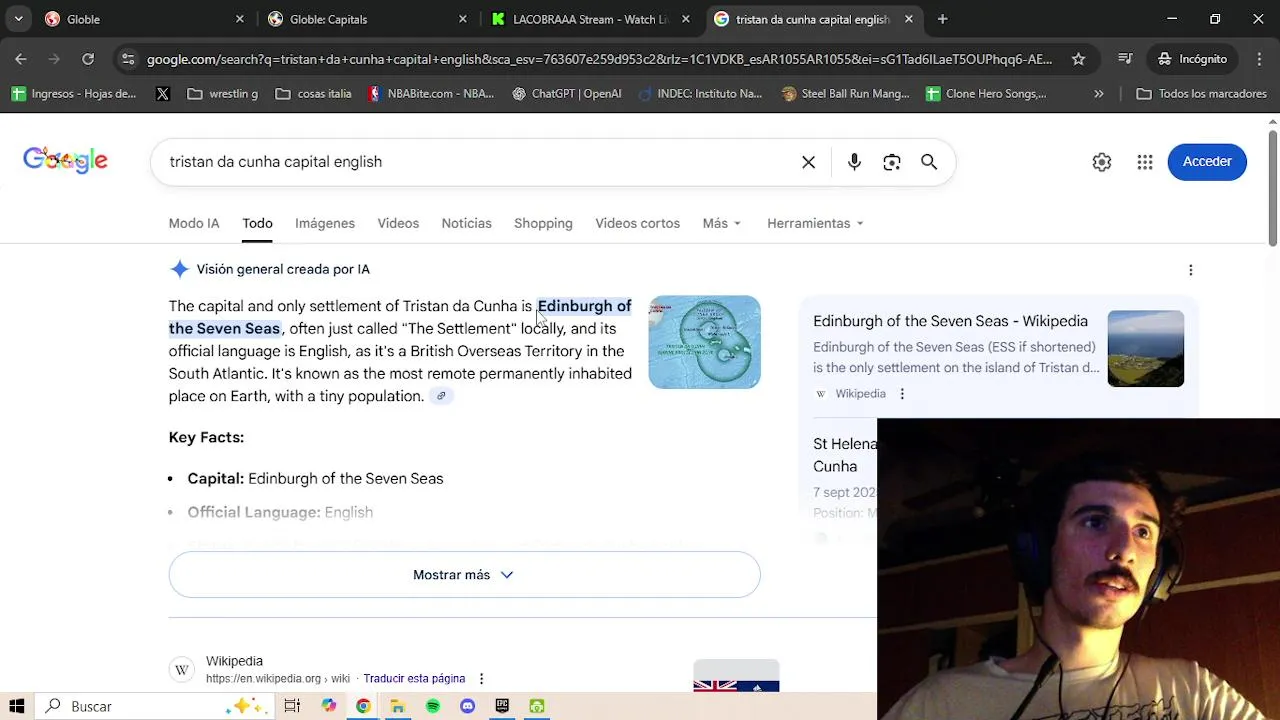The image size is (1280, 720).
Task: Close the Globle: Capitals tab
Action: [x=462, y=19]
